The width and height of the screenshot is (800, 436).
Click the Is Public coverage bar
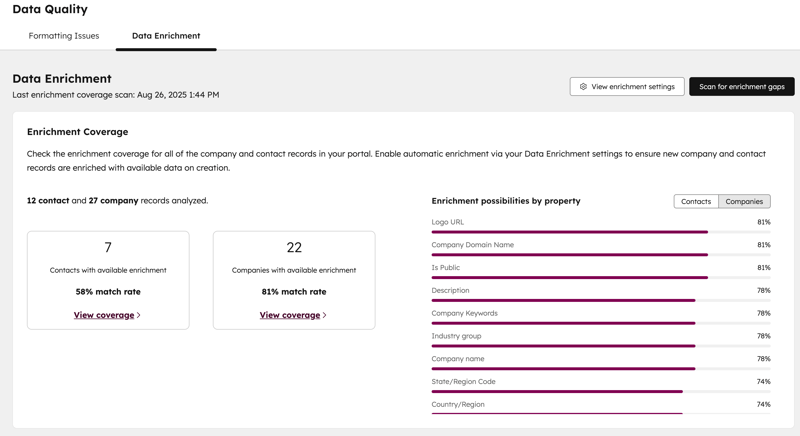(600, 278)
